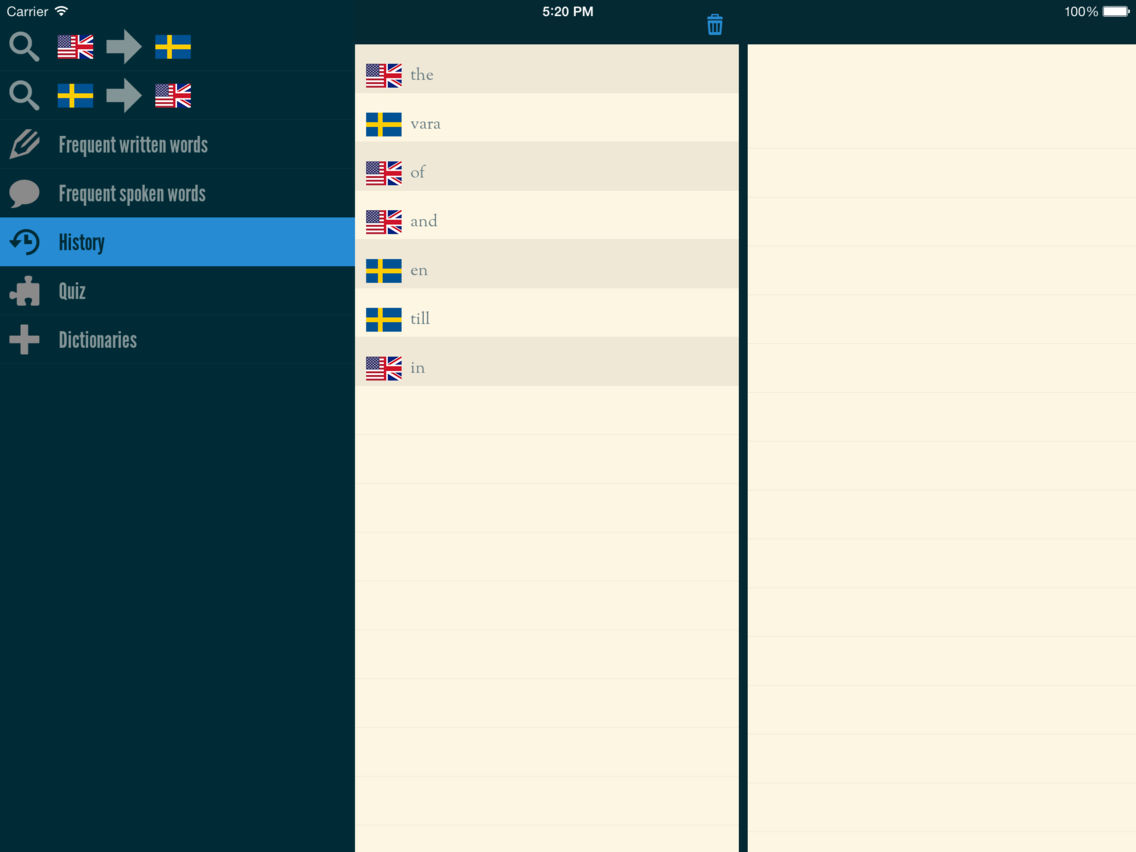Select history entry "the"
Image resolution: width=1136 pixels, height=852 pixels.
point(547,69)
